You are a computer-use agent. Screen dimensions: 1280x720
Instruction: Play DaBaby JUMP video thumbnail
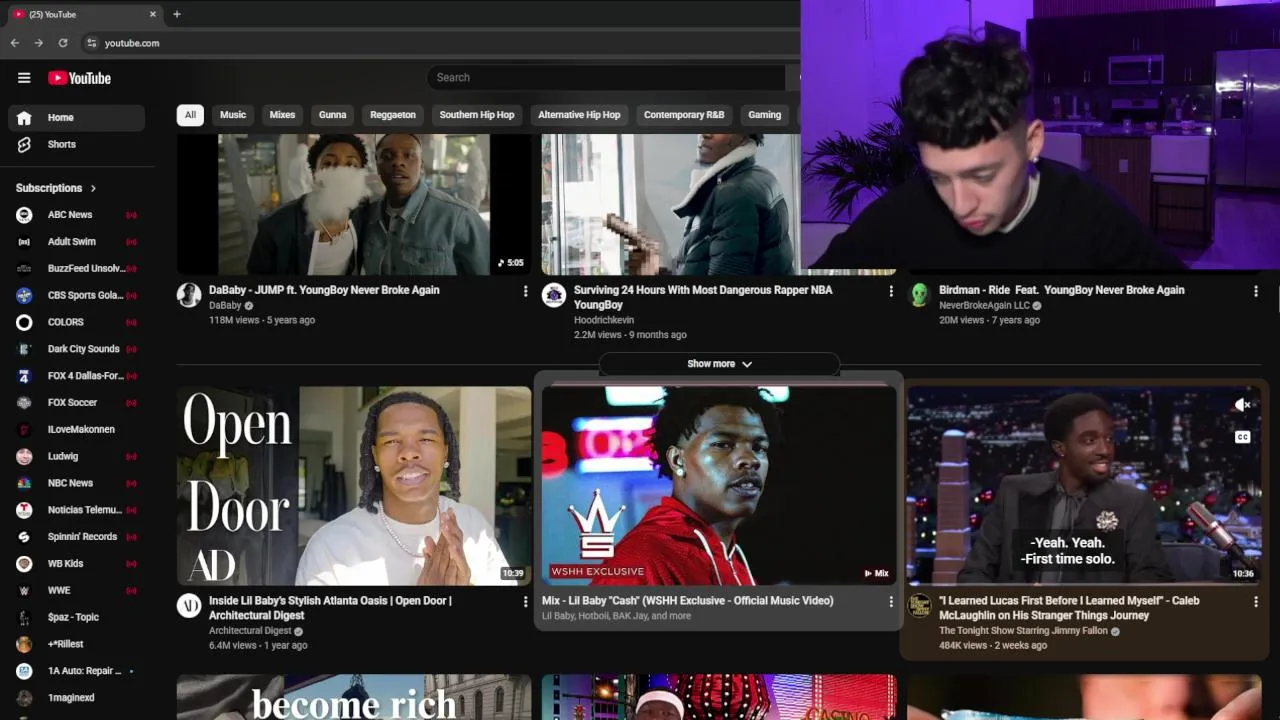[x=354, y=204]
